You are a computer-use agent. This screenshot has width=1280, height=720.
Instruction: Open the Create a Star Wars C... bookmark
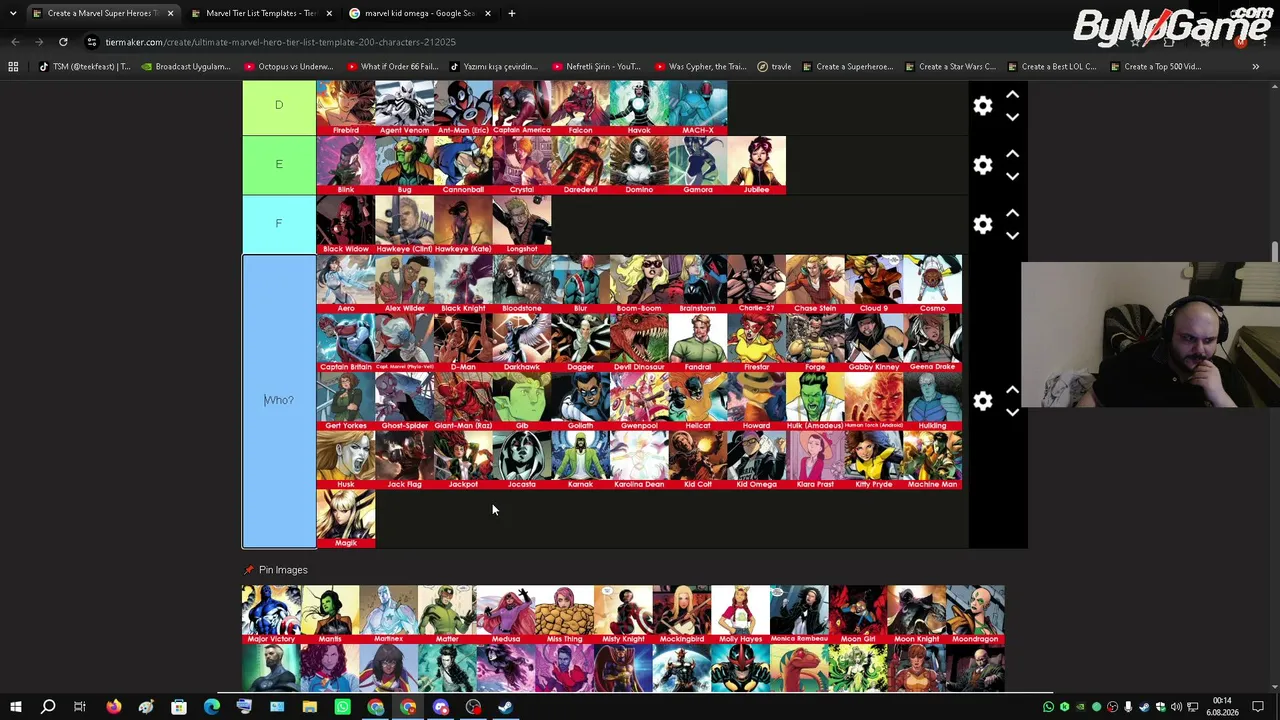point(949,67)
